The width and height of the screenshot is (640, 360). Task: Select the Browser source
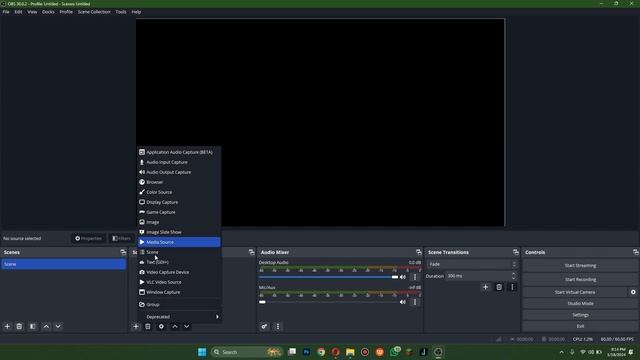[180, 182]
